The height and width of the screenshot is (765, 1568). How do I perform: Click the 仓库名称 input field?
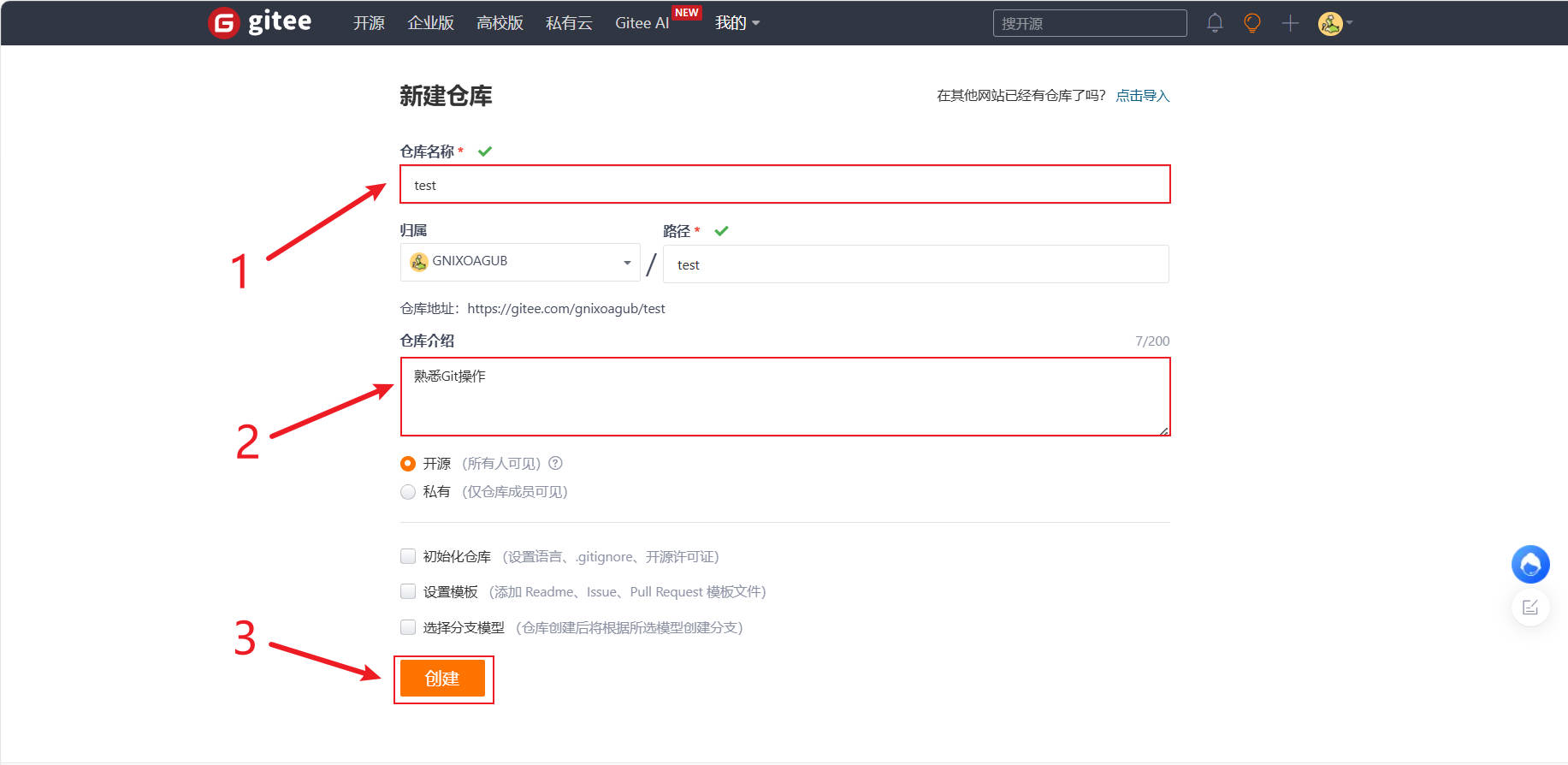784,185
